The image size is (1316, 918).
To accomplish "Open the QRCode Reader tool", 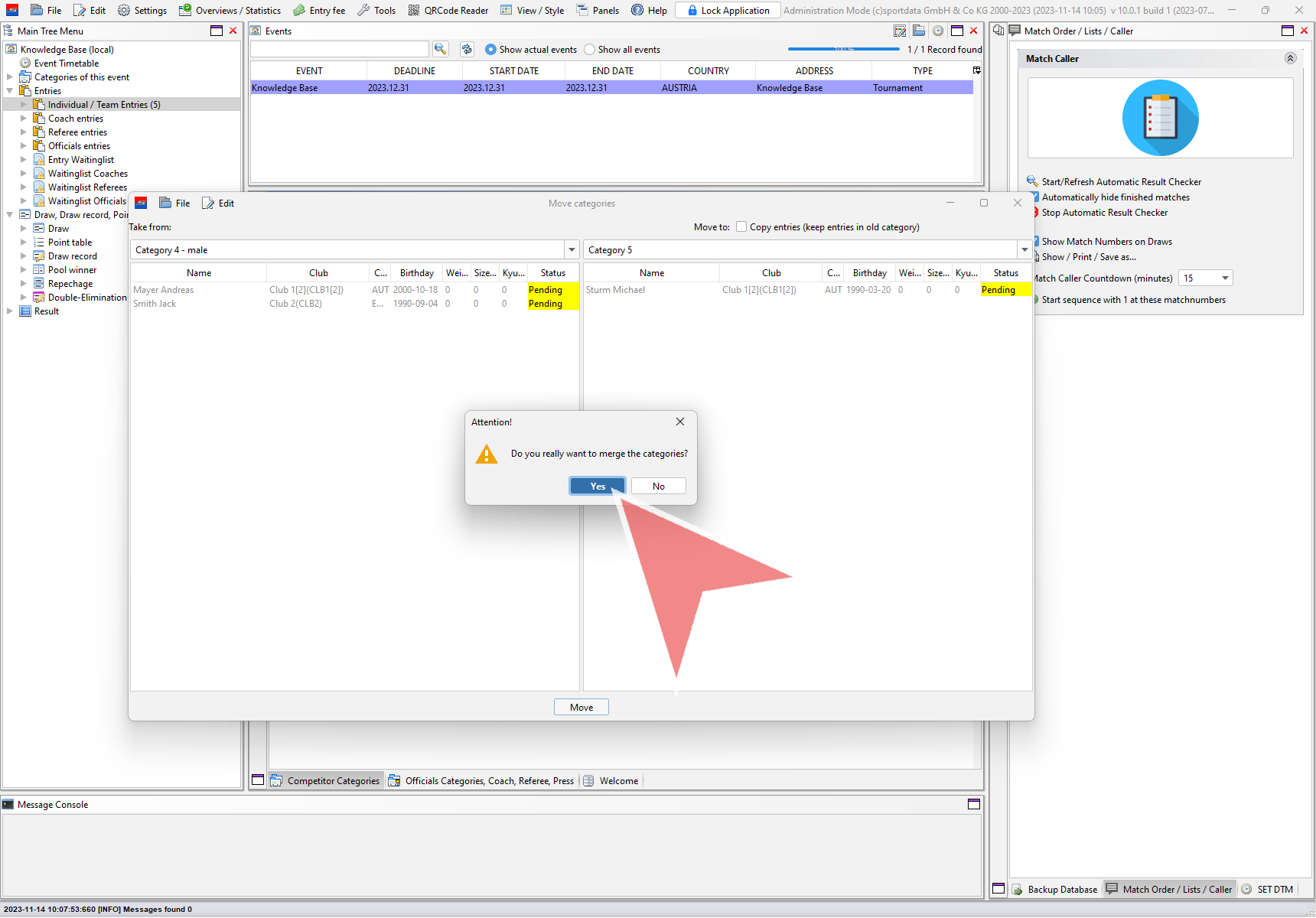I will (448, 11).
